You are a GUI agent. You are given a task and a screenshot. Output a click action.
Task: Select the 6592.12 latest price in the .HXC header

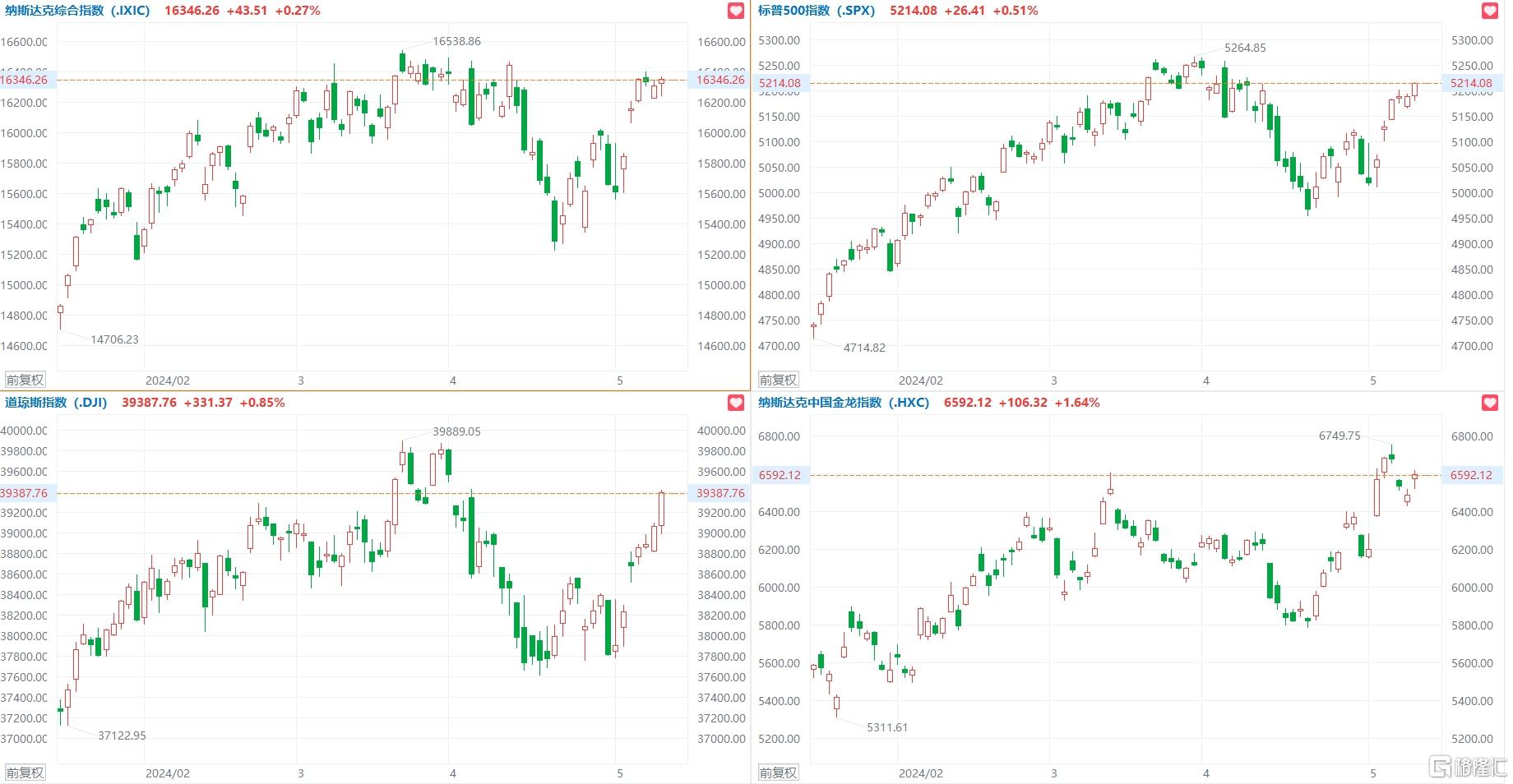[x=968, y=403]
